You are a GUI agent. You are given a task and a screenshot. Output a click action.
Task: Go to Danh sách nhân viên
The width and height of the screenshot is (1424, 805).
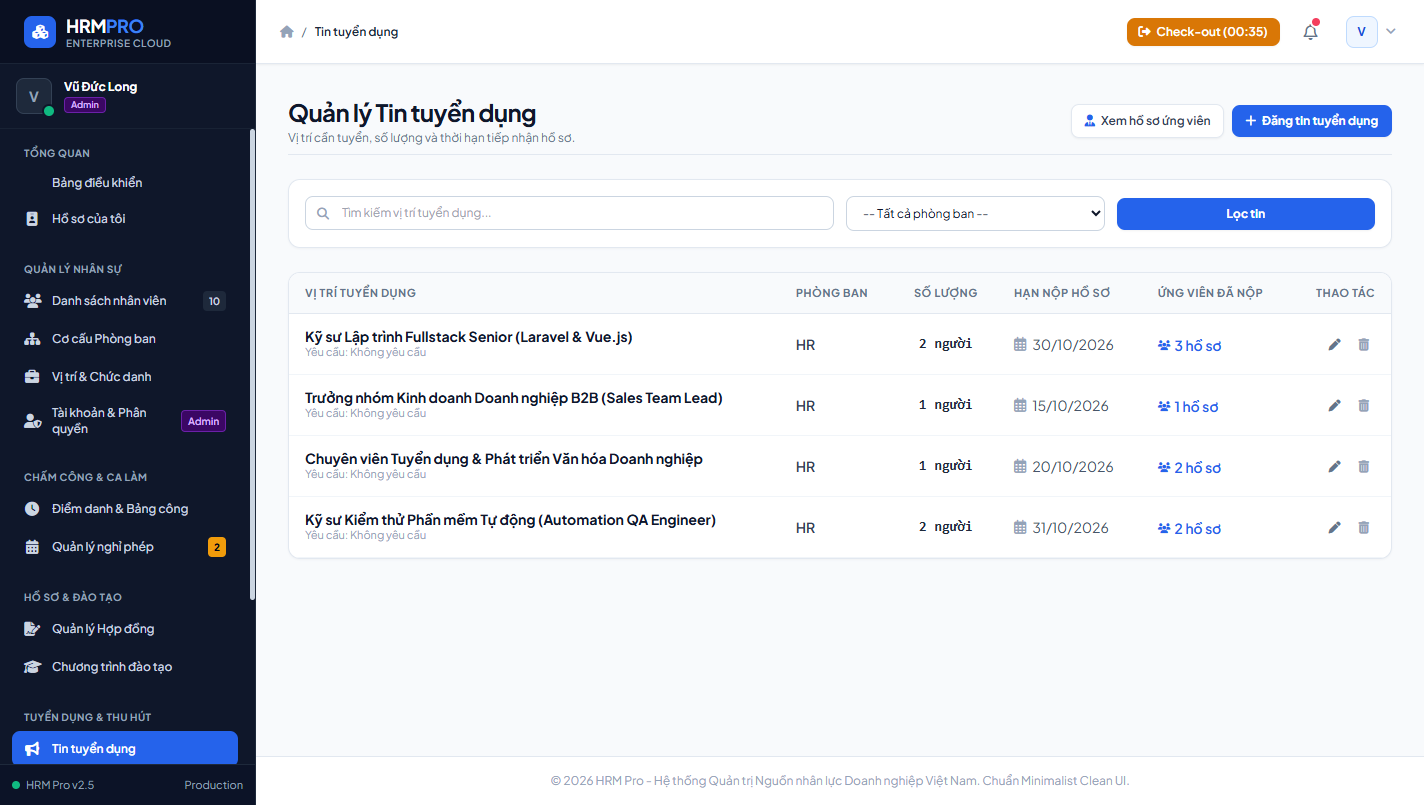[x=125, y=301]
